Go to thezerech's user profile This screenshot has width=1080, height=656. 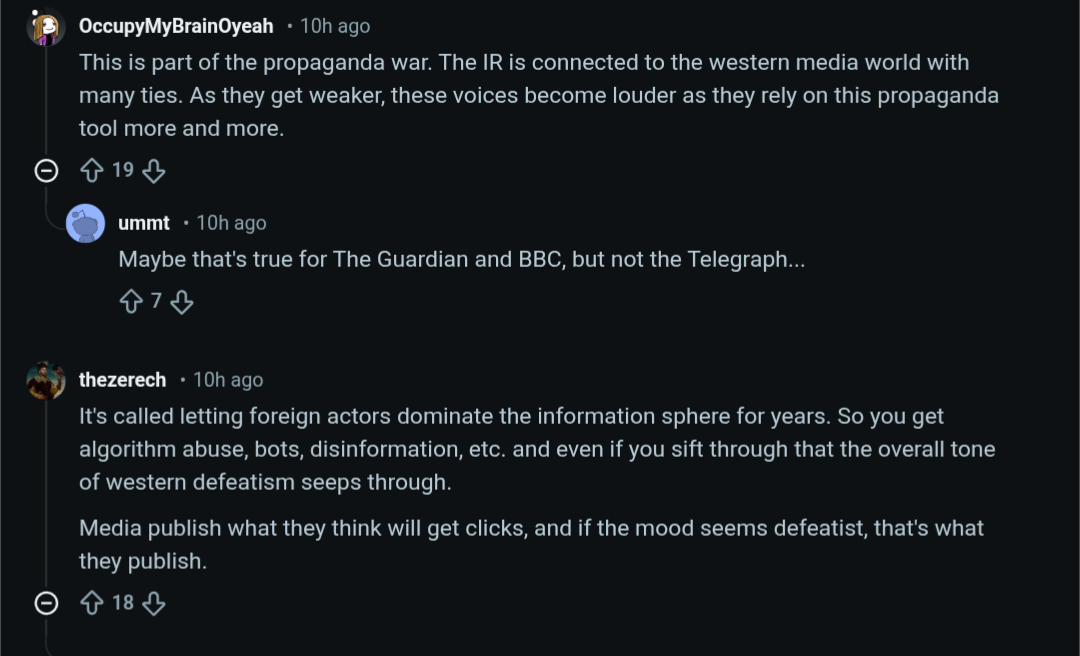click(x=123, y=380)
